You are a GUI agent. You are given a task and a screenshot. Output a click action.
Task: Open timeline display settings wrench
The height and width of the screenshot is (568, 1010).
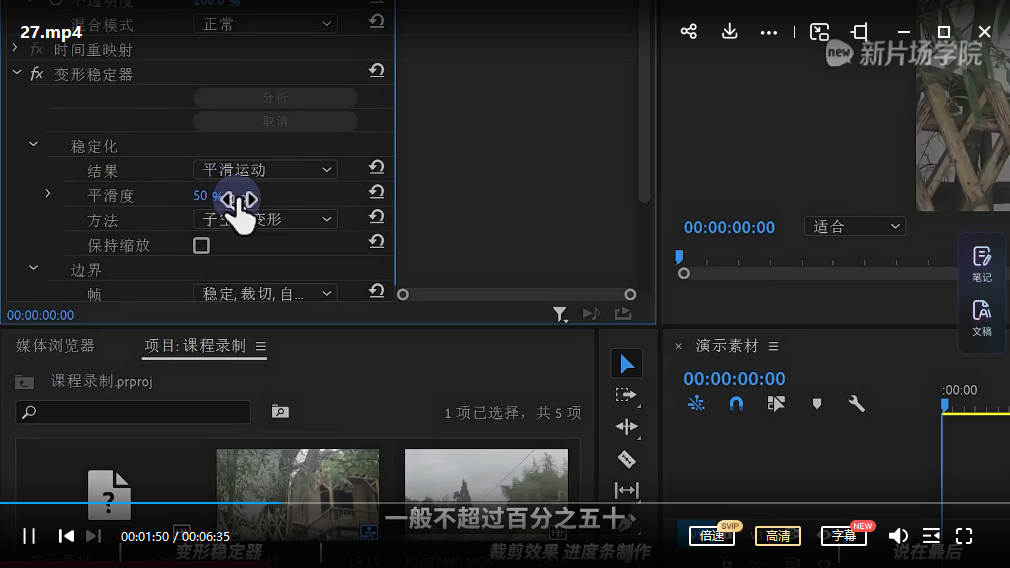coord(857,404)
